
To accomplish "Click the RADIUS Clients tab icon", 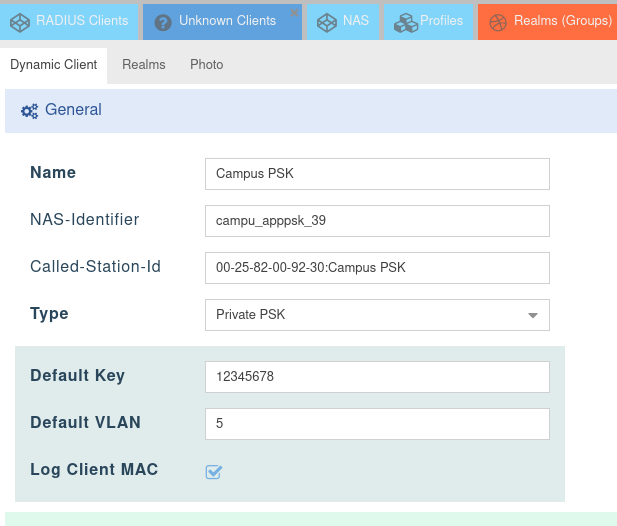I will (20, 22).
